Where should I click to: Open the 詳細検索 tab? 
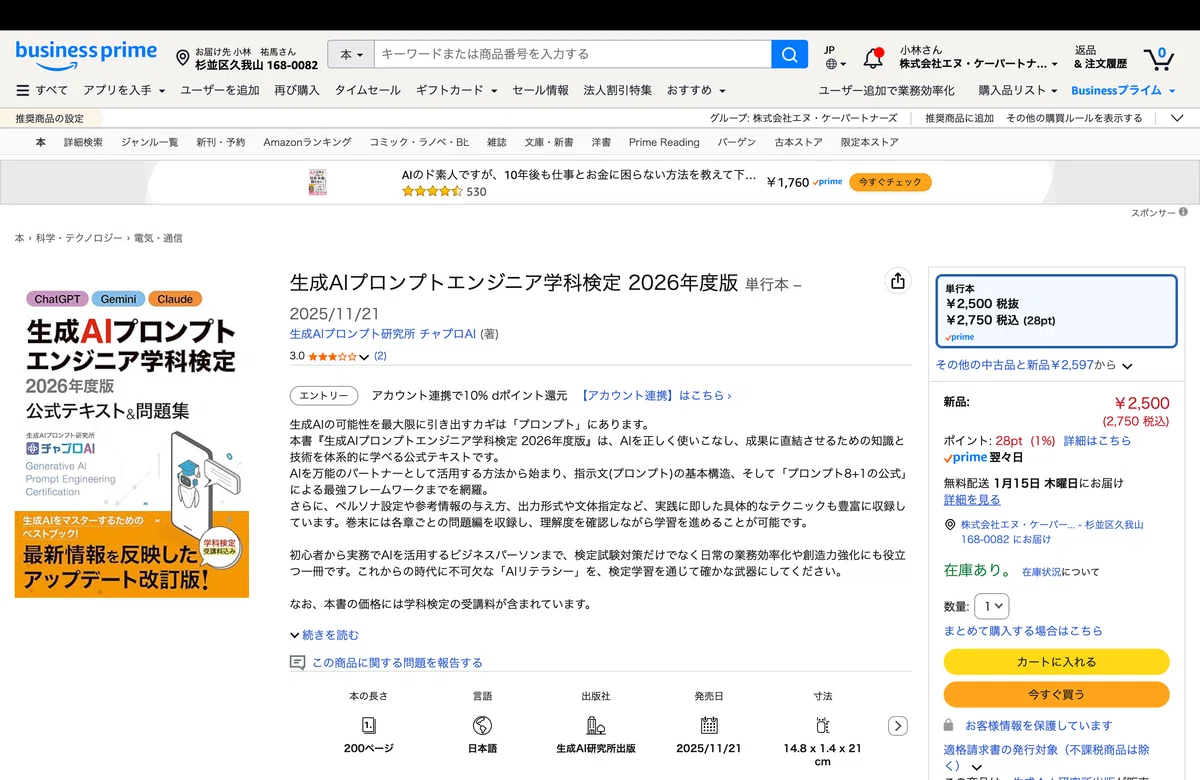tap(83, 142)
